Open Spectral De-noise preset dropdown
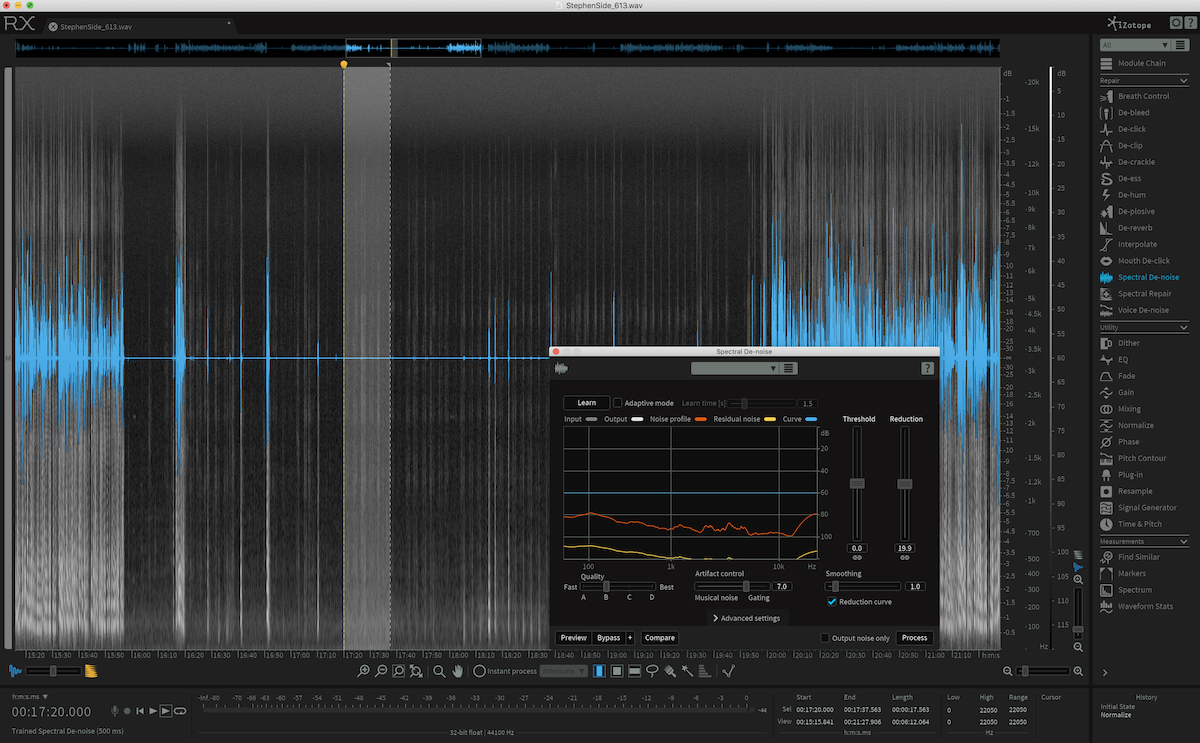The width and height of the screenshot is (1200, 743). pos(734,369)
